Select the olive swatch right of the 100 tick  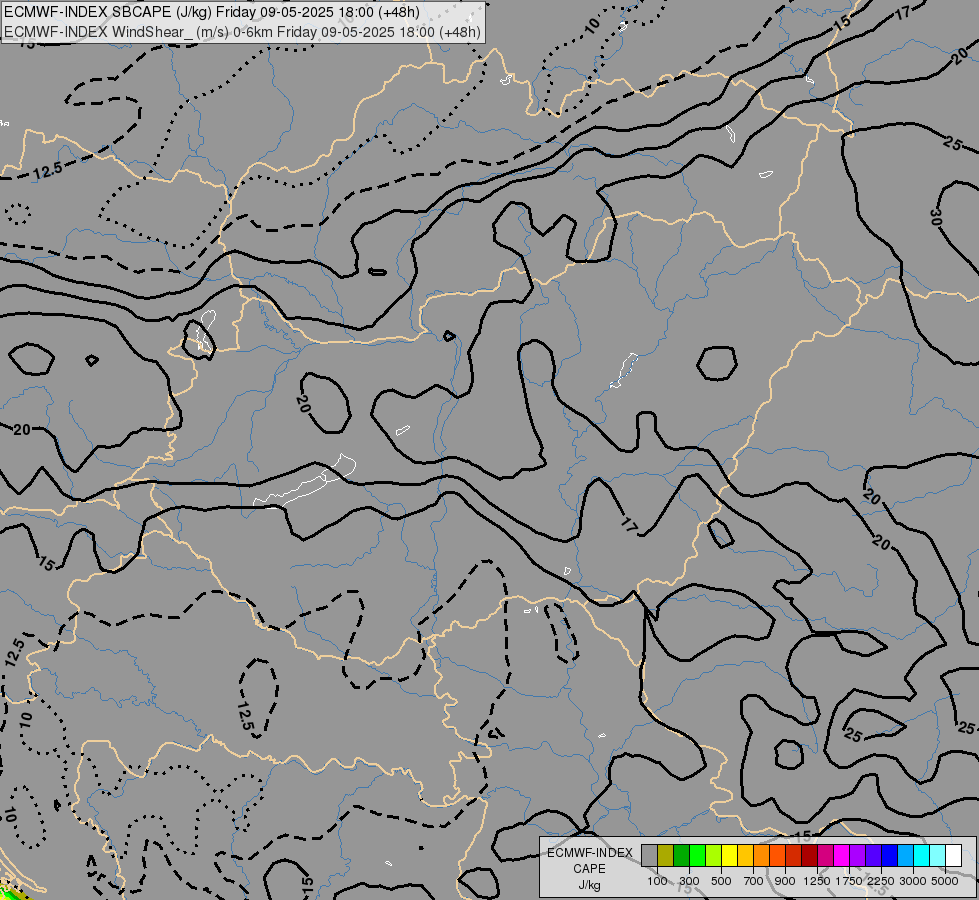point(666,856)
